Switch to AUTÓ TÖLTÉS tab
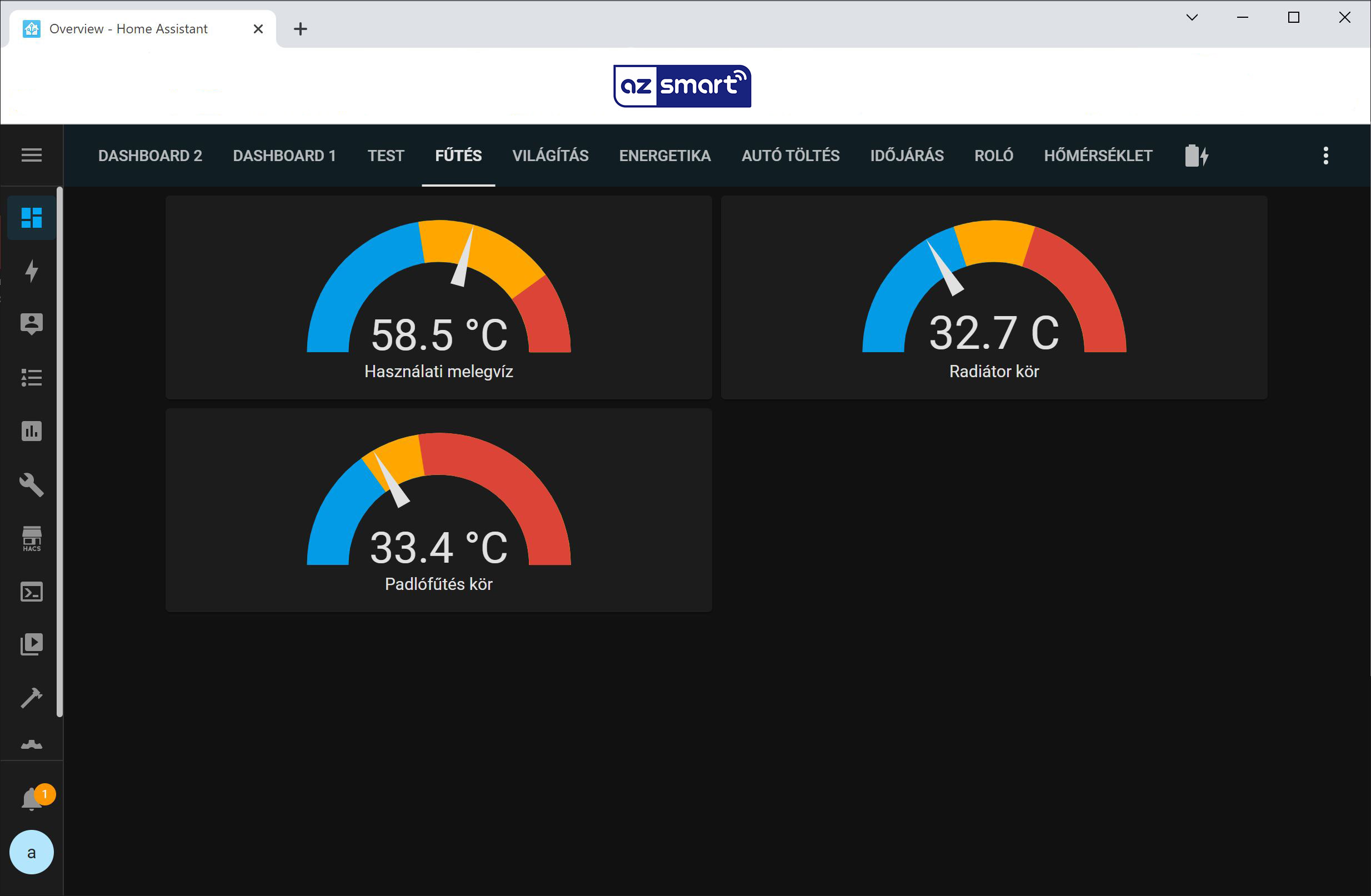This screenshot has height=896, width=1371. [x=790, y=156]
